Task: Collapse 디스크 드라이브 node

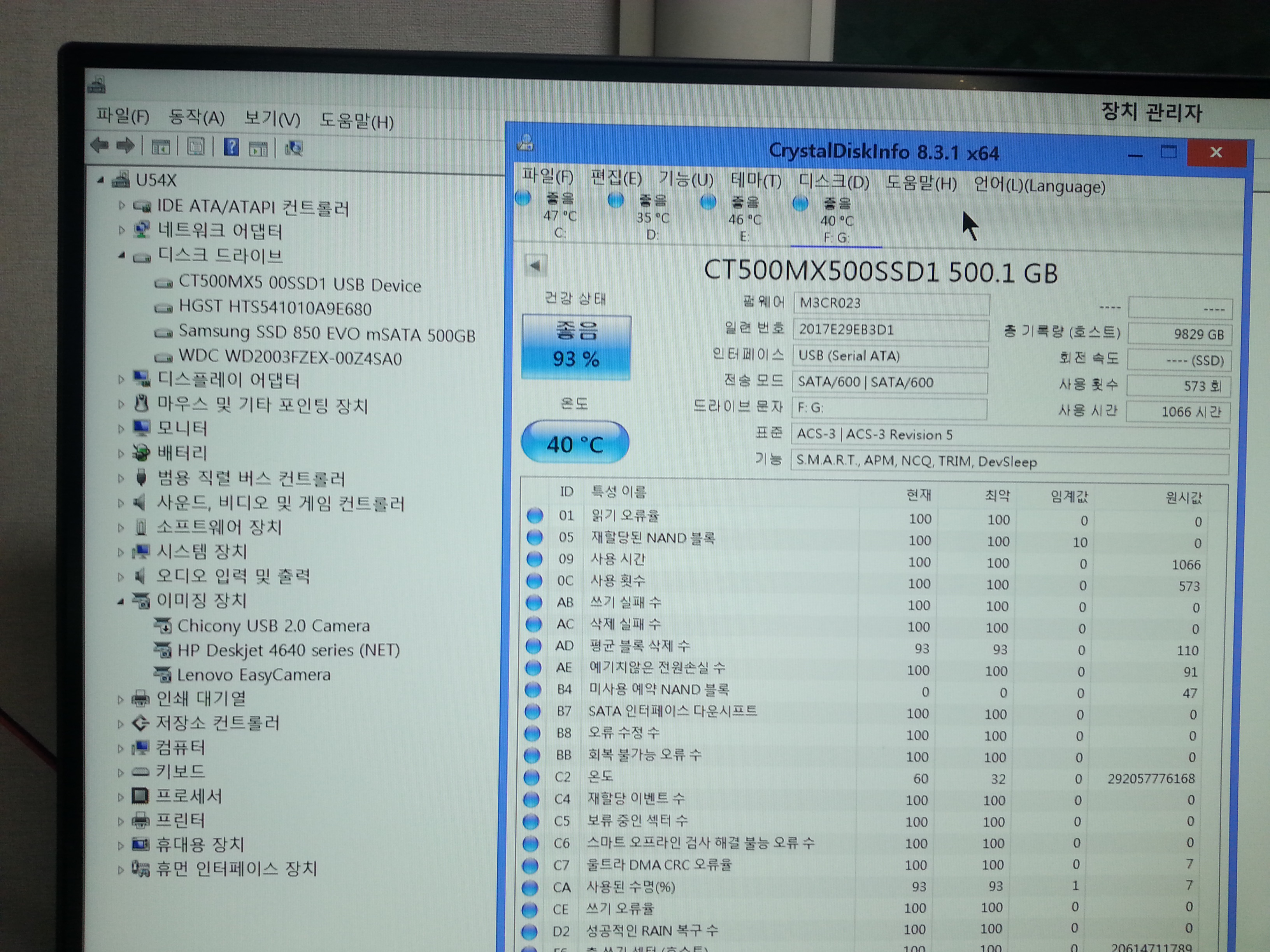Action: (x=121, y=255)
